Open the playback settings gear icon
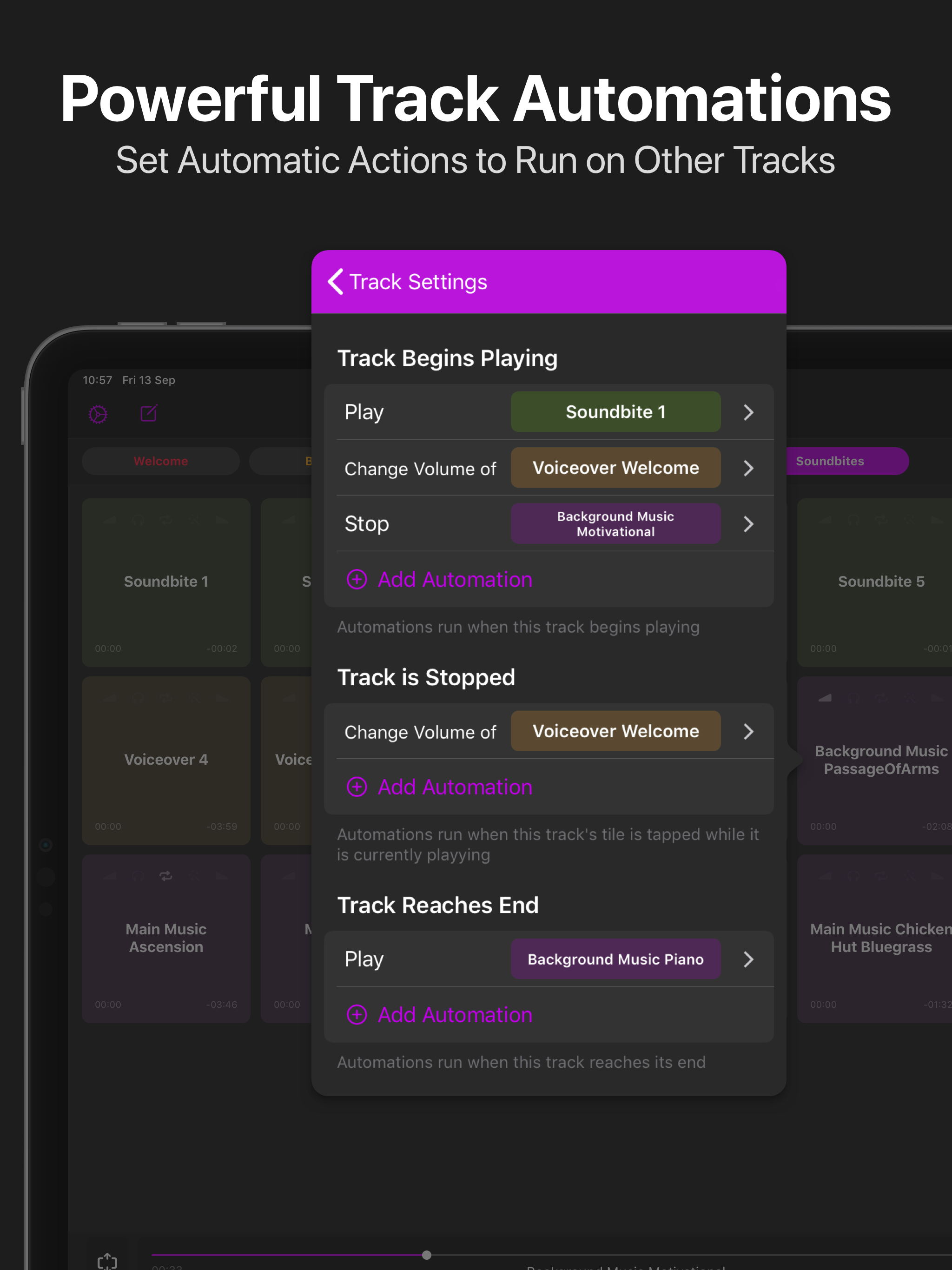 98,414
